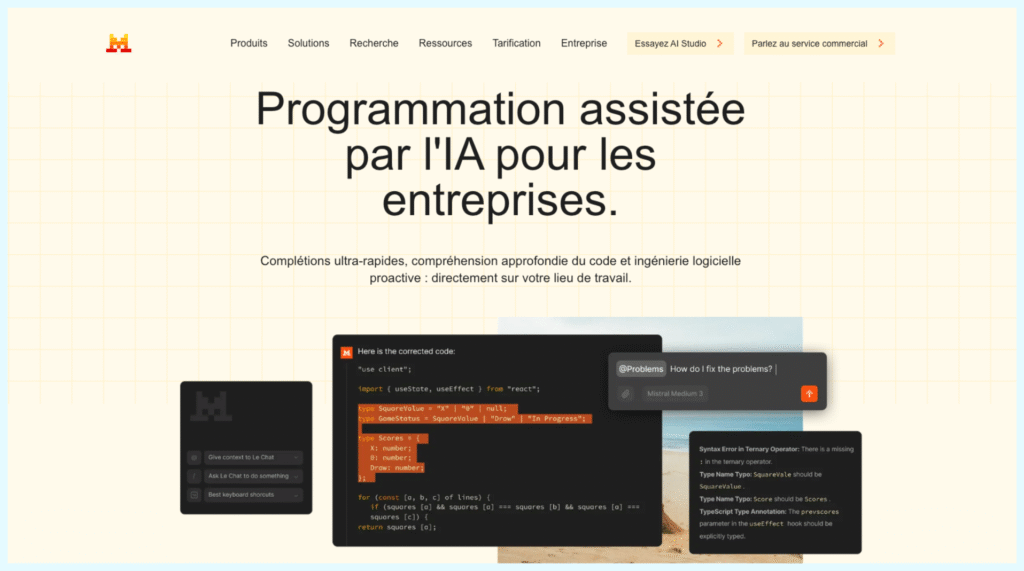Click the prompt field "How do I fix the problems?"
The height and width of the screenshot is (571, 1024).
(721, 369)
